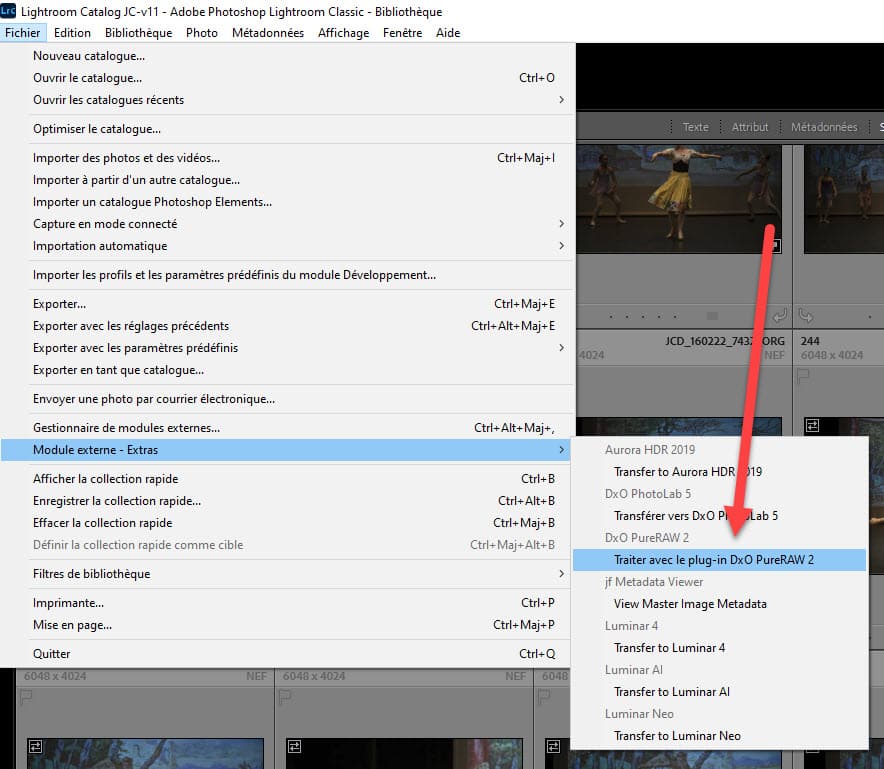Select Optimiser le catalogue...
The height and width of the screenshot is (769, 884).
tap(288, 129)
